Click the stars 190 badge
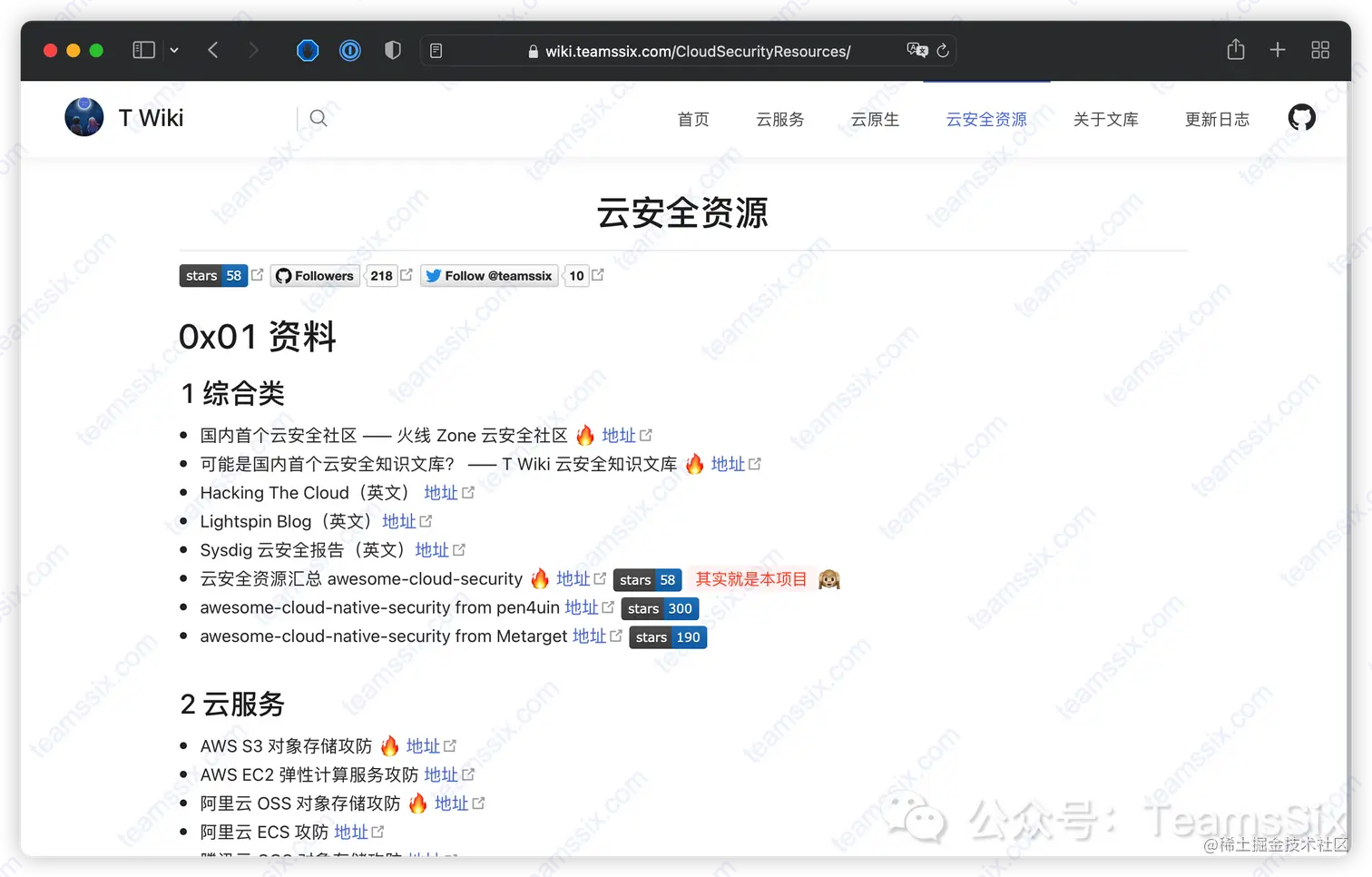Image resolution: width=1372 pixels, height=877 pixels. [668, 637]
